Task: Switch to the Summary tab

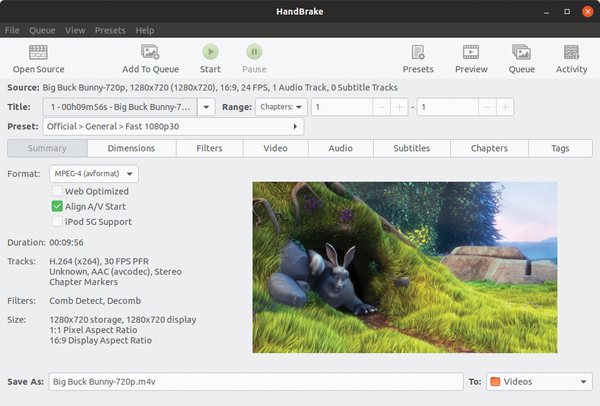Action: tap(47, 148)
